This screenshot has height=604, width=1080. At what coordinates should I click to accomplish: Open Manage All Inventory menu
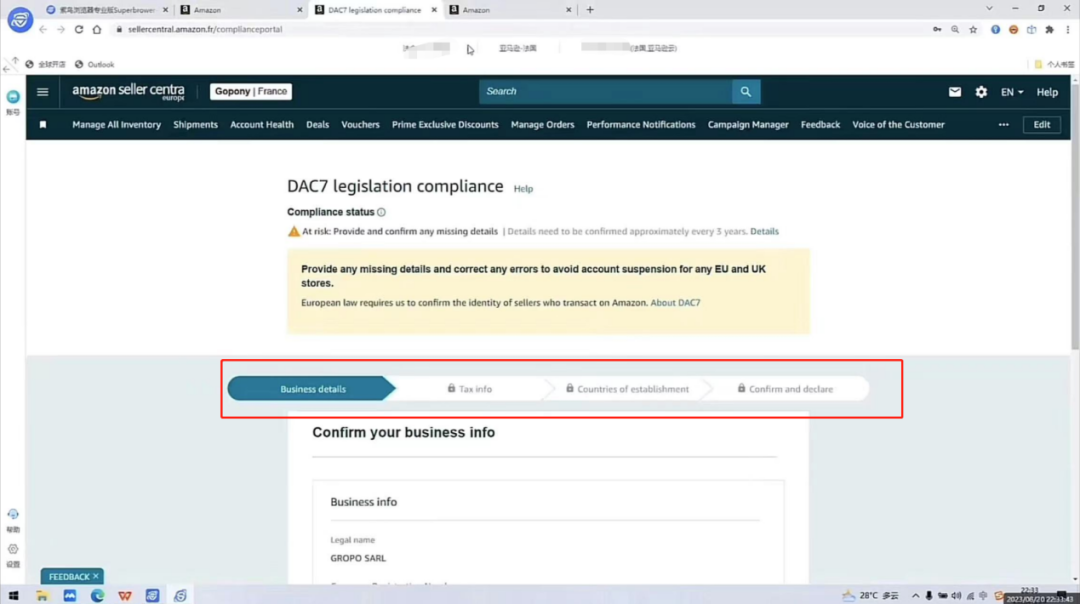116,125
